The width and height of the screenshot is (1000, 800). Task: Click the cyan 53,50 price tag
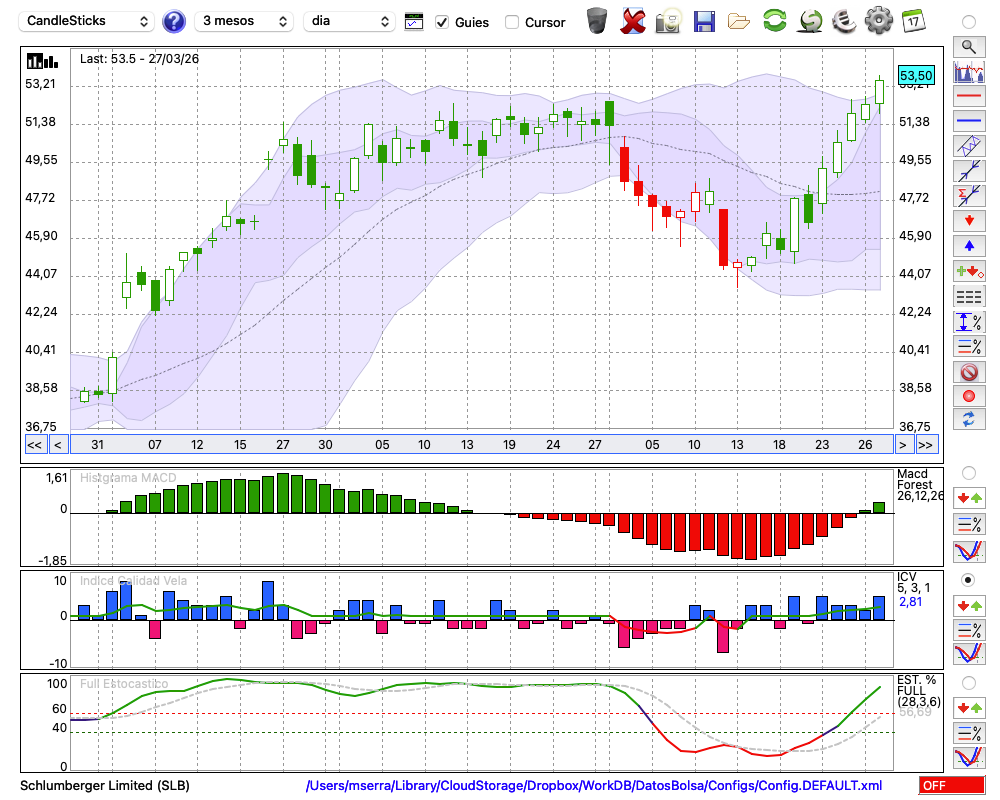click(x=916, y=75)
